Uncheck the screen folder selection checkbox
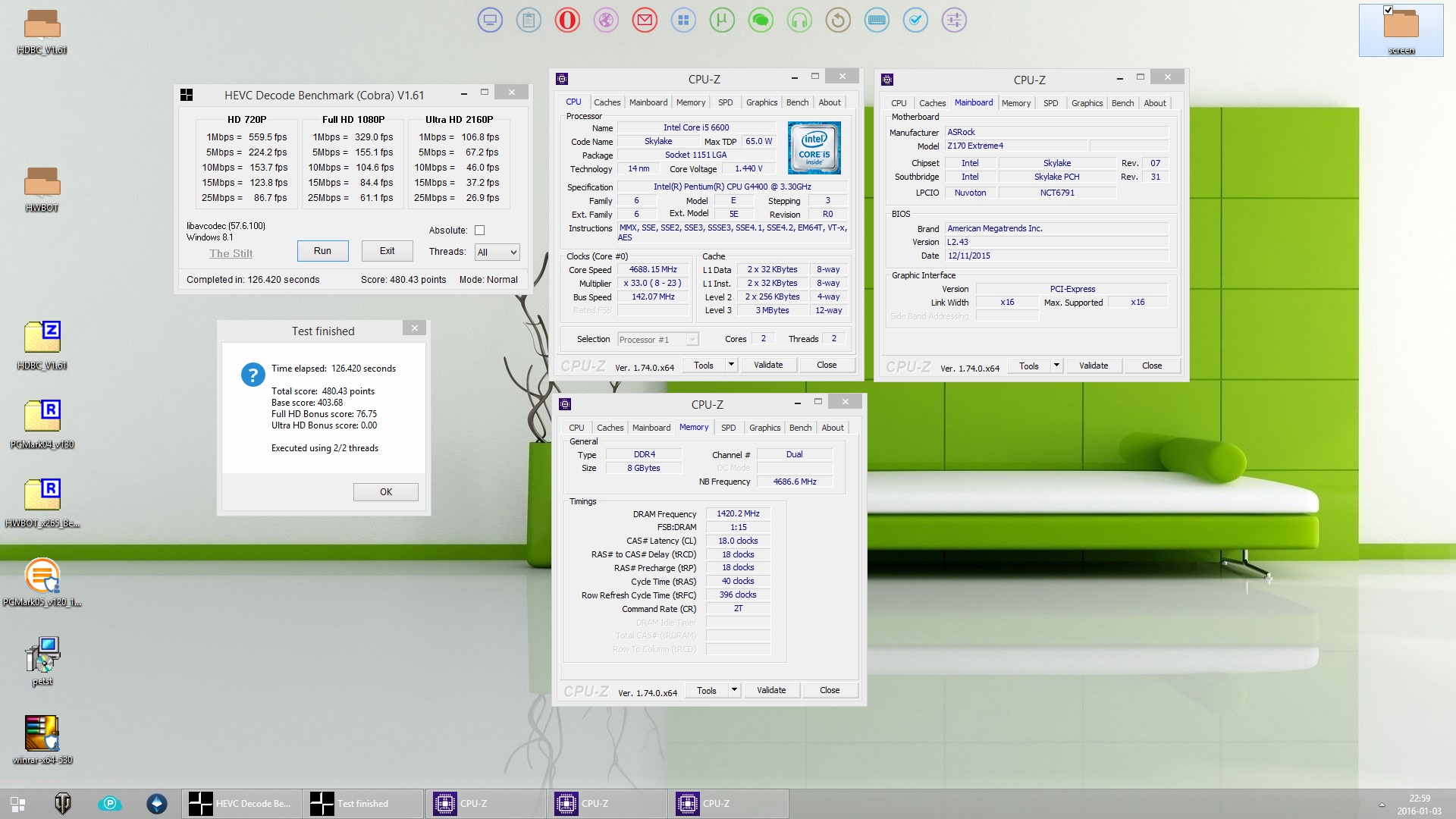The width and height of the screenshot is (1456, 819). (1388, 10)
